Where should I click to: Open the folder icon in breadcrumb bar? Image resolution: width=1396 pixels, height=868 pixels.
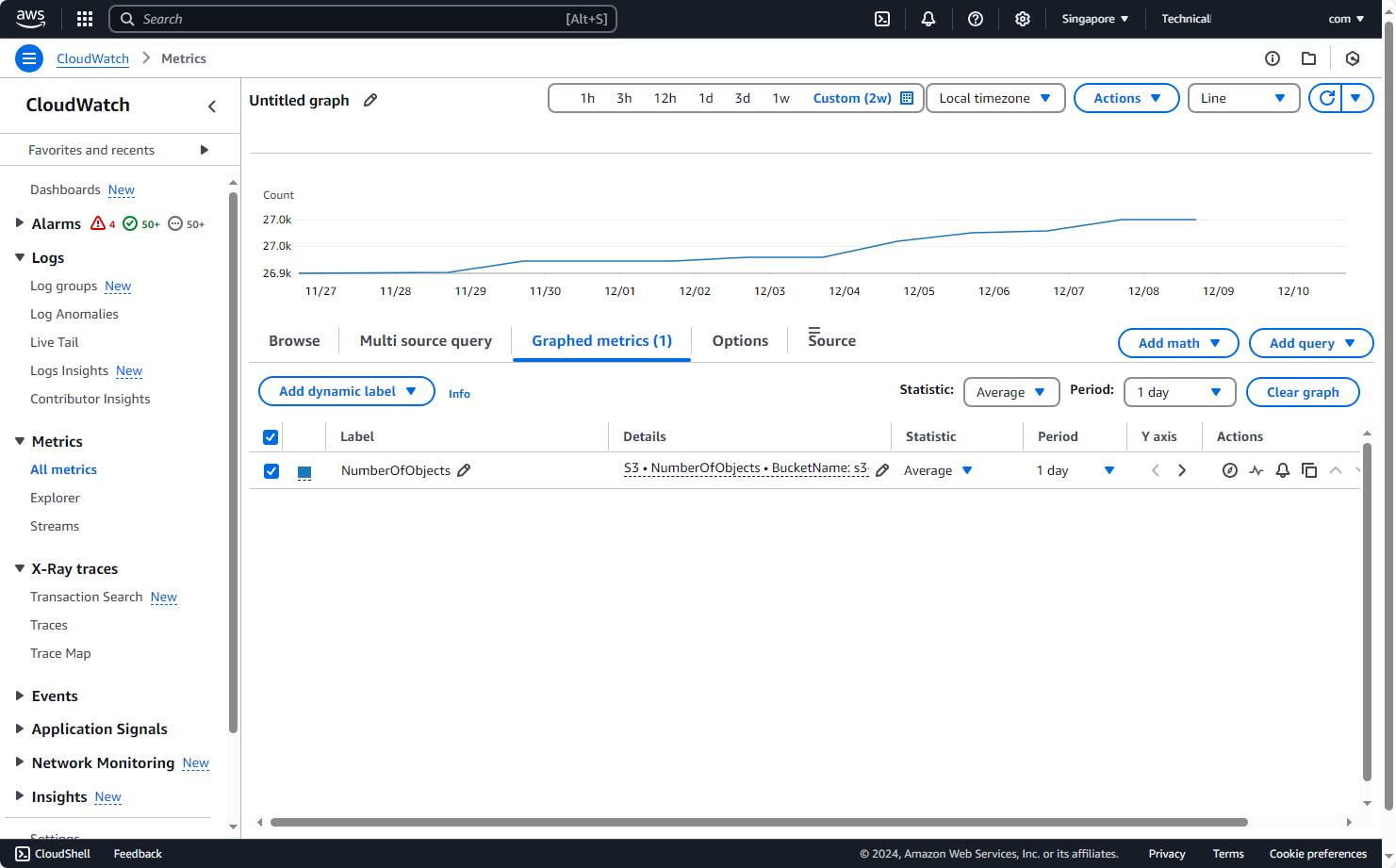pos(1308,58)
